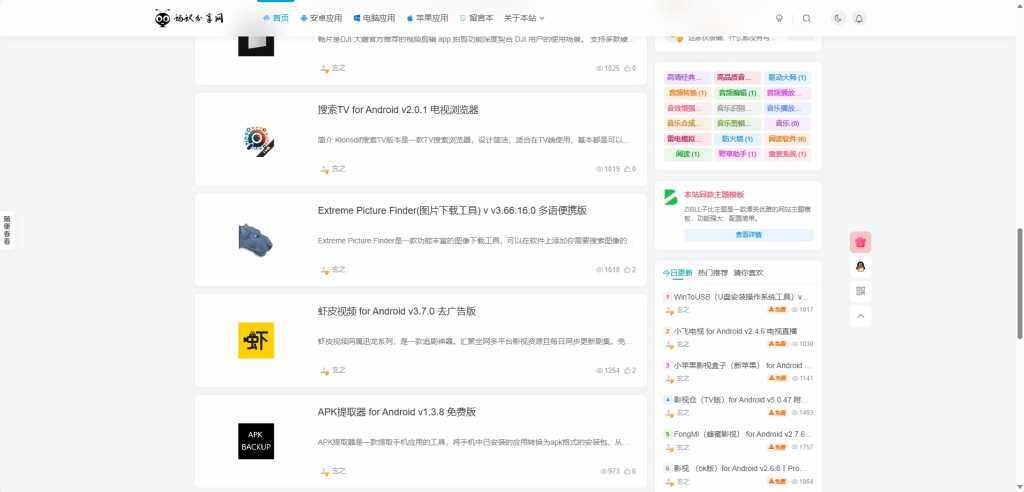Switch to the 今日更新 tab
The height and width of the screenshot is (492, 1024).
tap(677, 272)
